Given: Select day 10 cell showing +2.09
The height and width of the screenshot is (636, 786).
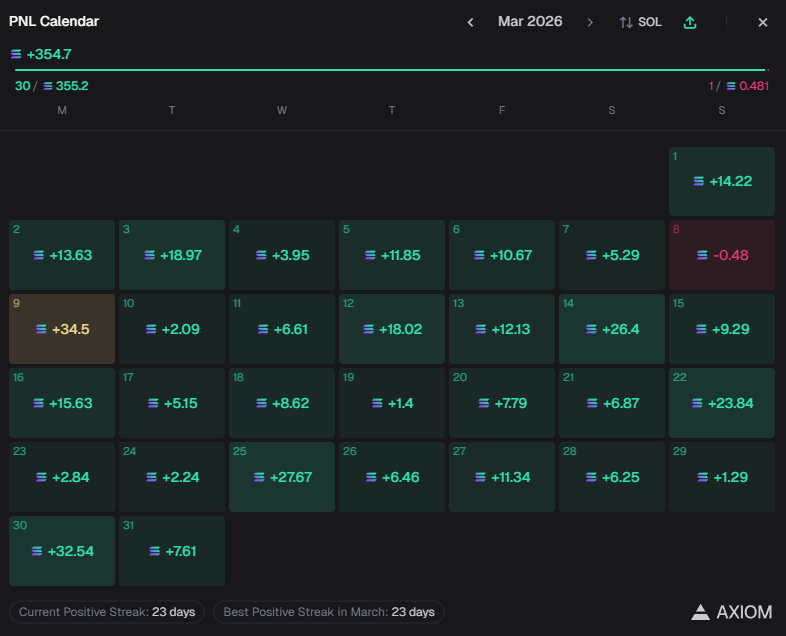Looking at the screenshot, I should (172, 329).
